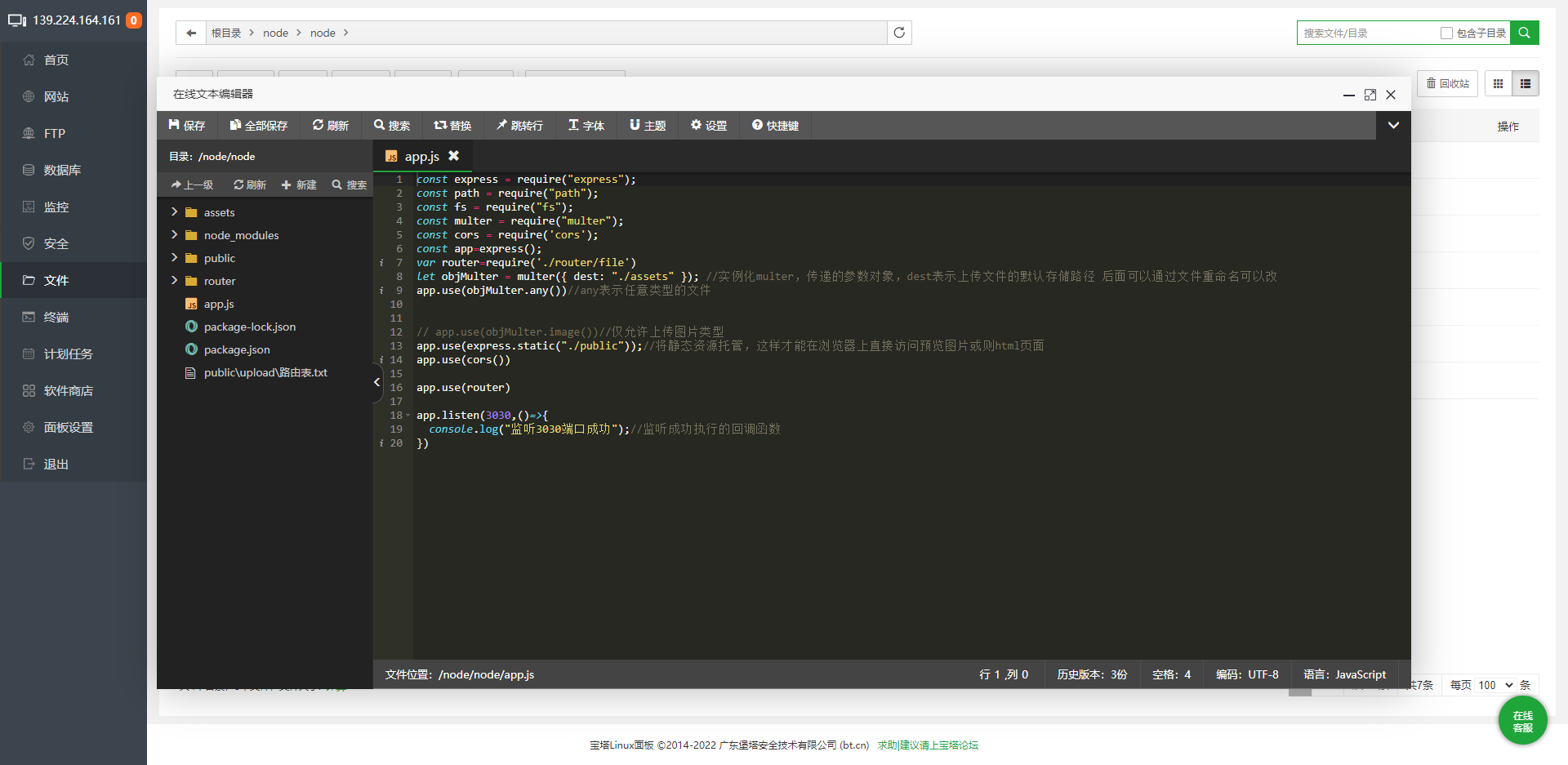Change the 编码: UTF-8 encoding
The height and width of the screenshot is (765, 1568).
click(x=1247, y=674)
